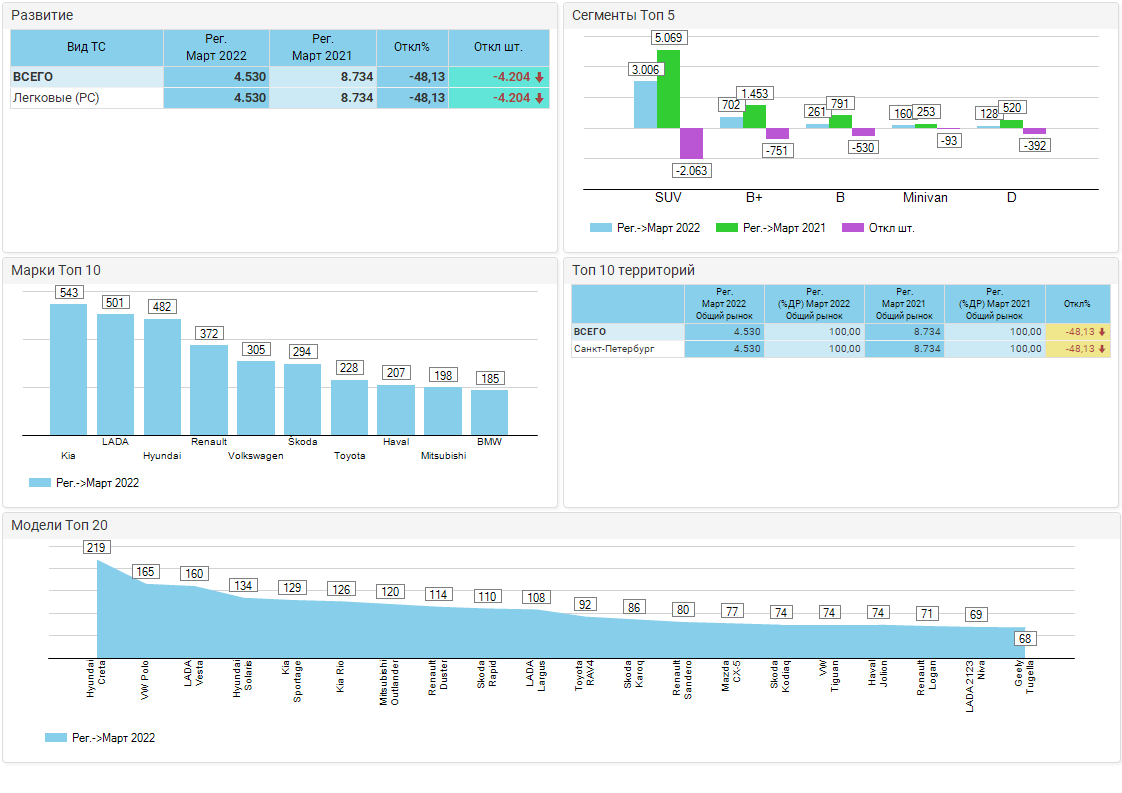Click the legend swatch under Модели Топ 20
Image resolution: width=1122 pixels, height=793 pixels.
(55, 738)
